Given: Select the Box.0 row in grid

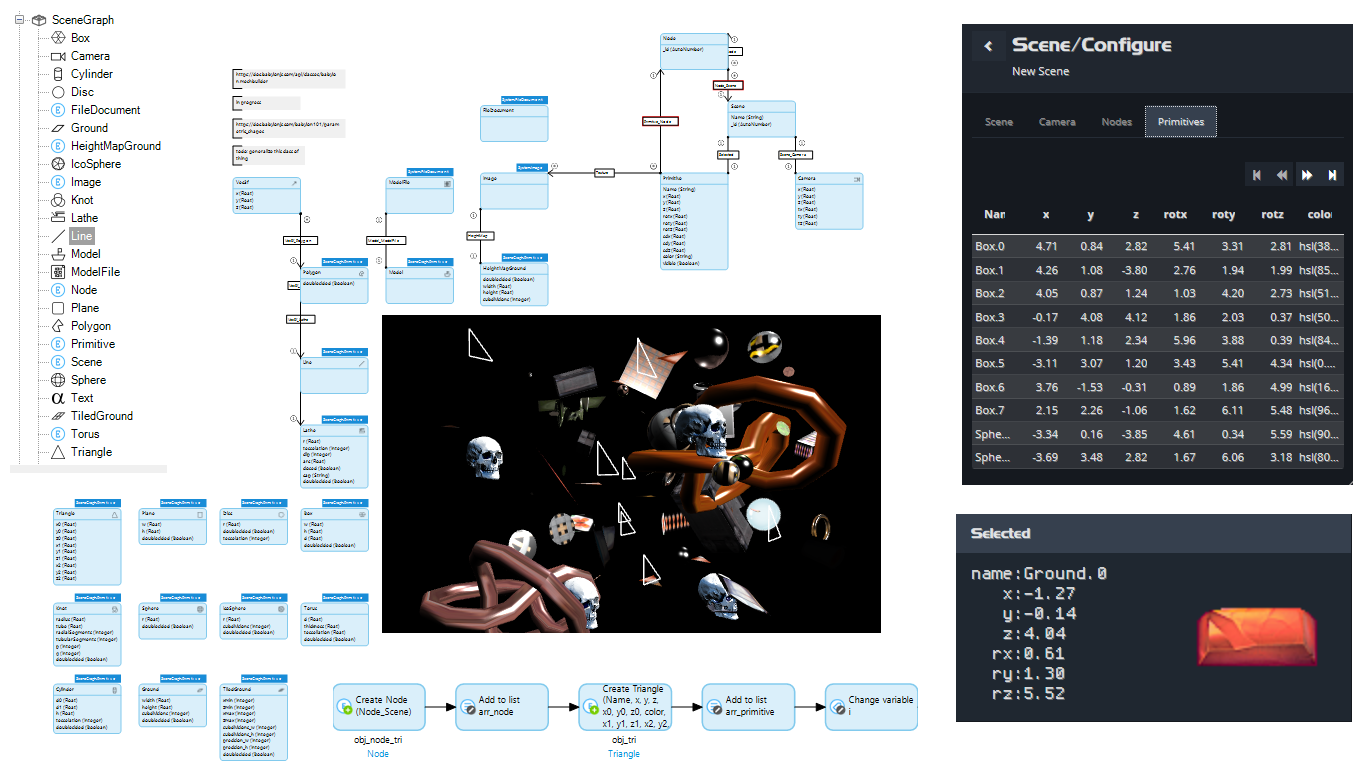Looking at the screenshot, I should [x=1158, y=246].
